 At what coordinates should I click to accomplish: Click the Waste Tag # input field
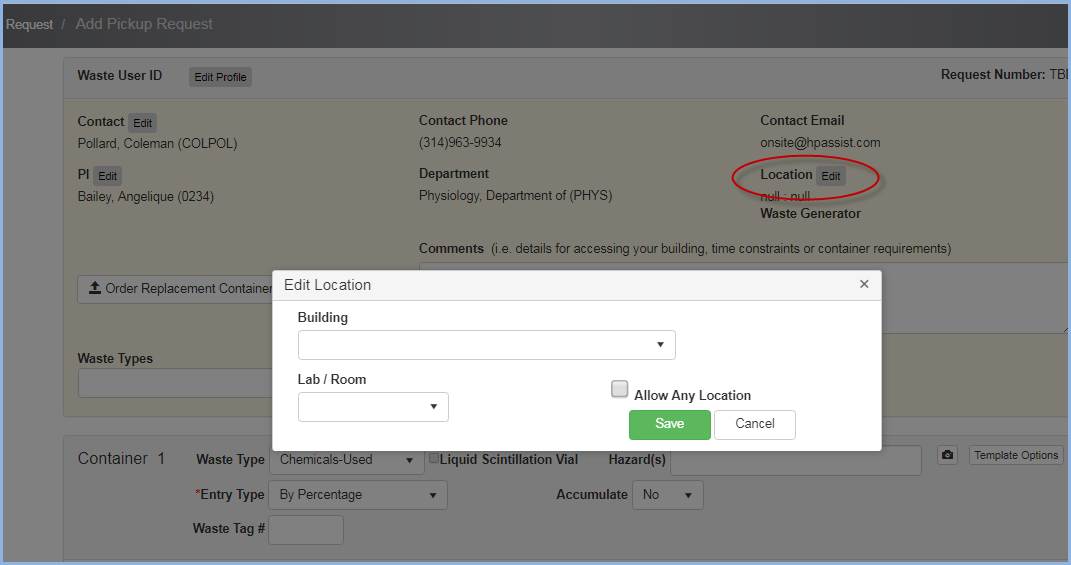pos(306,530)
